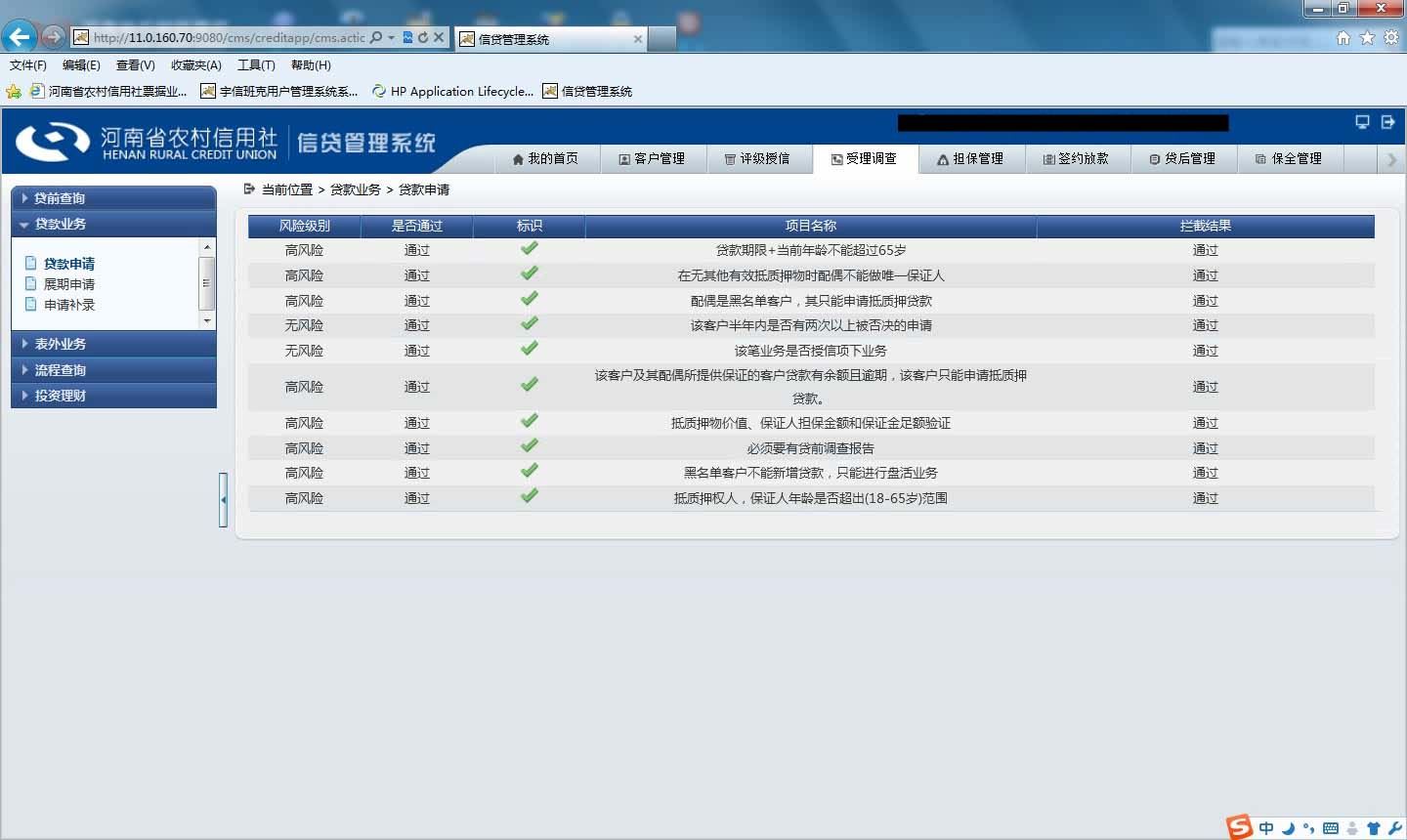Open HP Application Lifecycle bookmark
The image size is (1407, 840).
coord(452,91)
